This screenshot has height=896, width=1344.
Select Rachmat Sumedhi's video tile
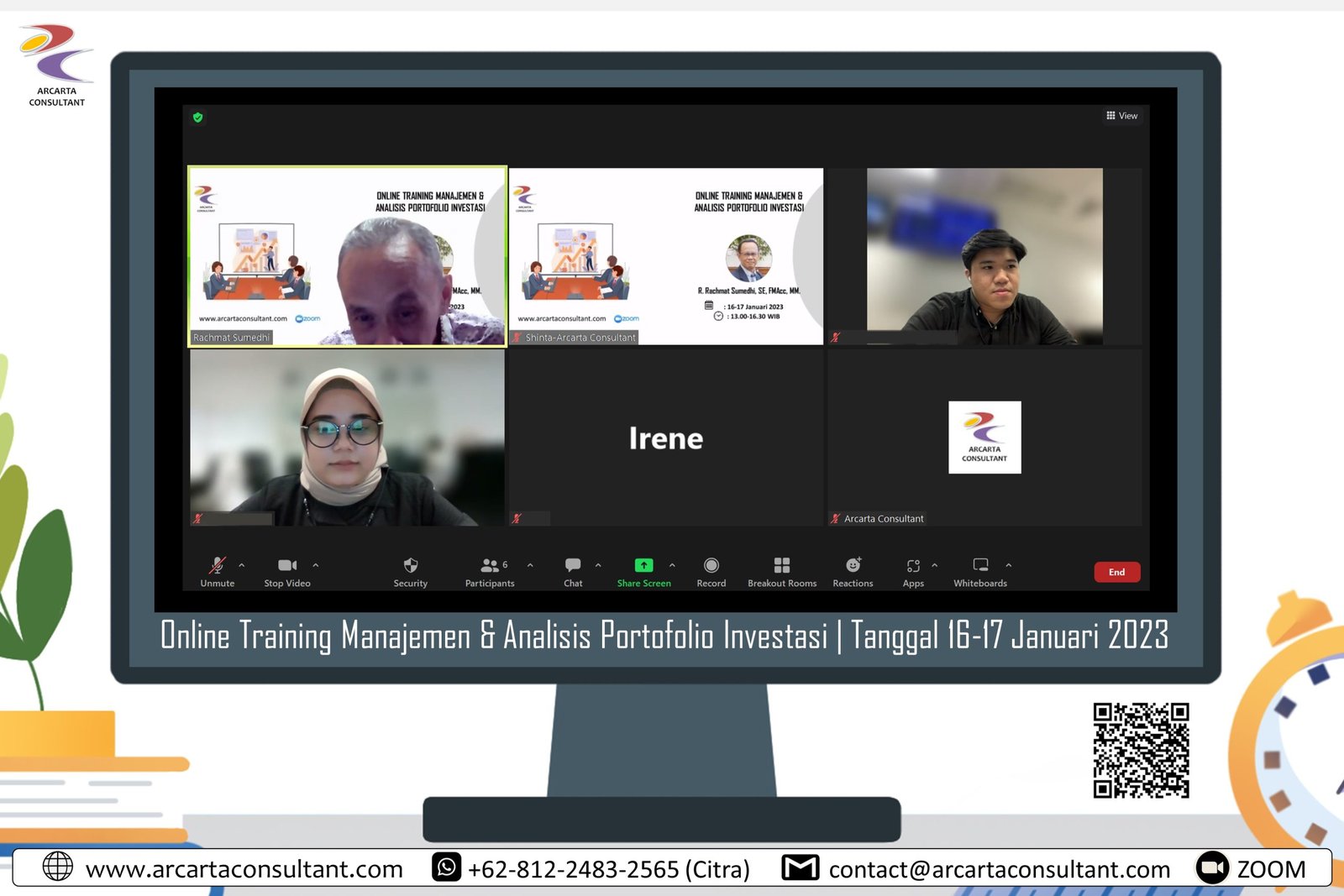click(347, 256)
